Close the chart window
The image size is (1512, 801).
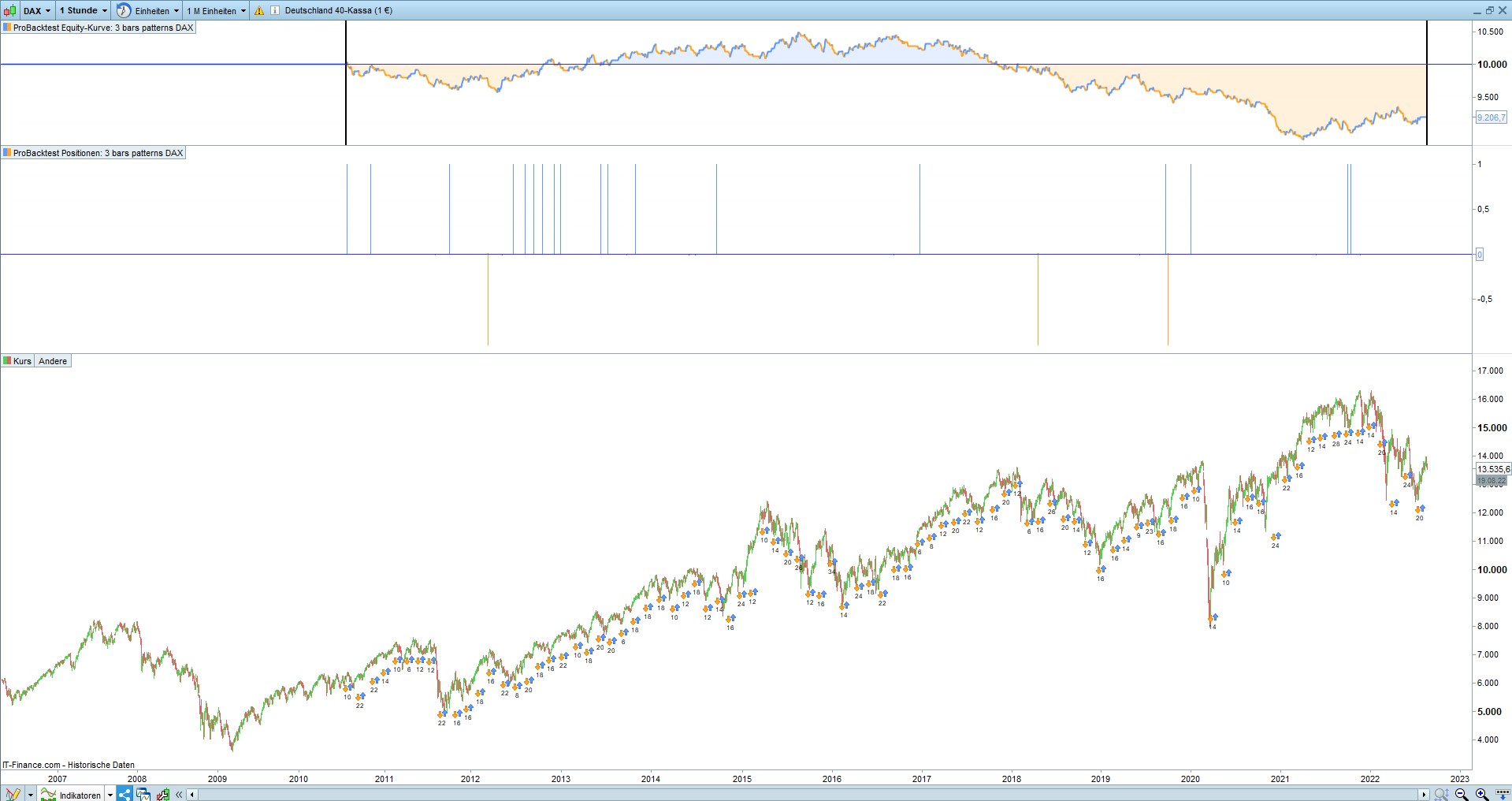pyautogui.click(x=1501, y=10)
